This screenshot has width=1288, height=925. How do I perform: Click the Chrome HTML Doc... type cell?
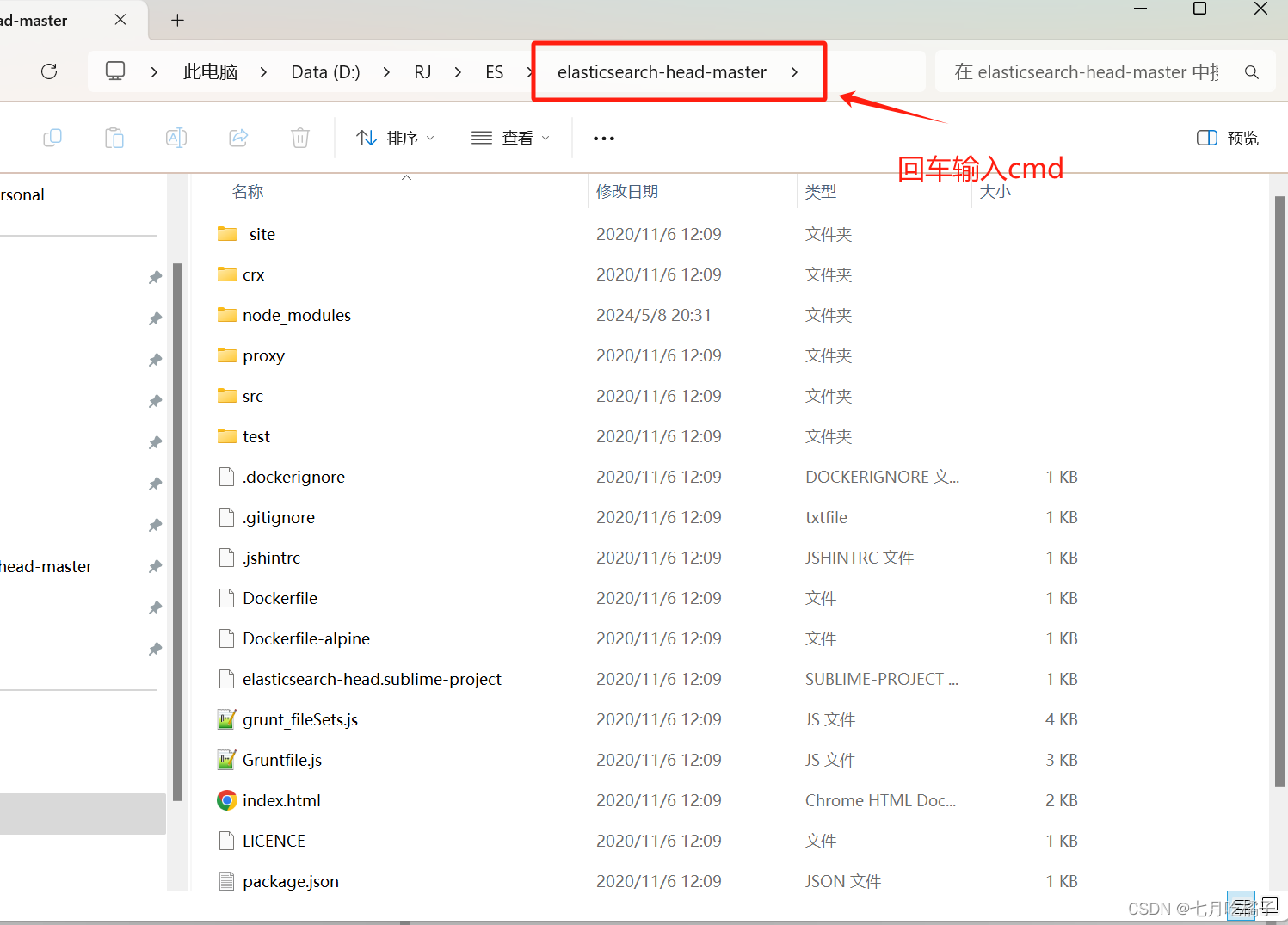pos(880,800)
